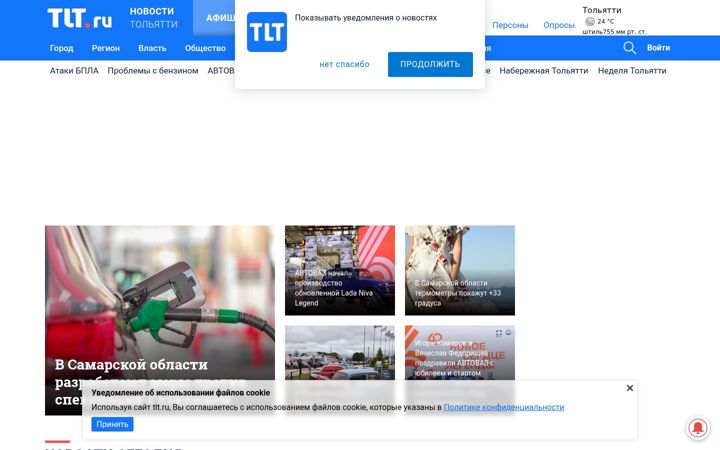Click the 24 °C temperature reading
Viewport: 720px width, 450px height.
pos(606,21)
